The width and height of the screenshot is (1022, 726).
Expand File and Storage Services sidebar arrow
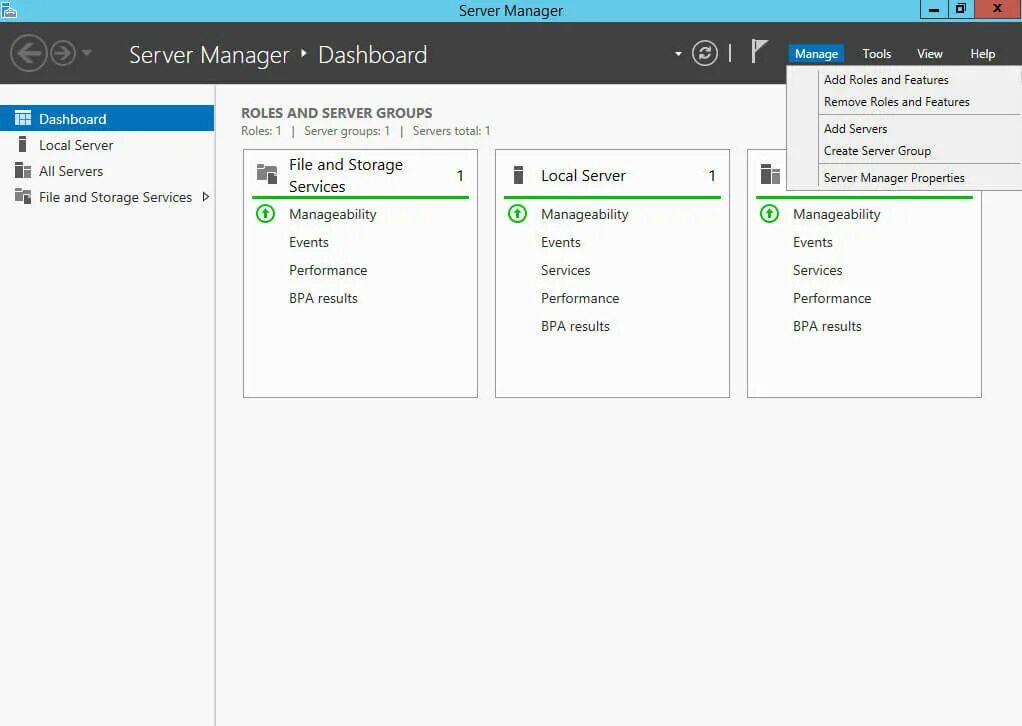[x=206, y=196]
